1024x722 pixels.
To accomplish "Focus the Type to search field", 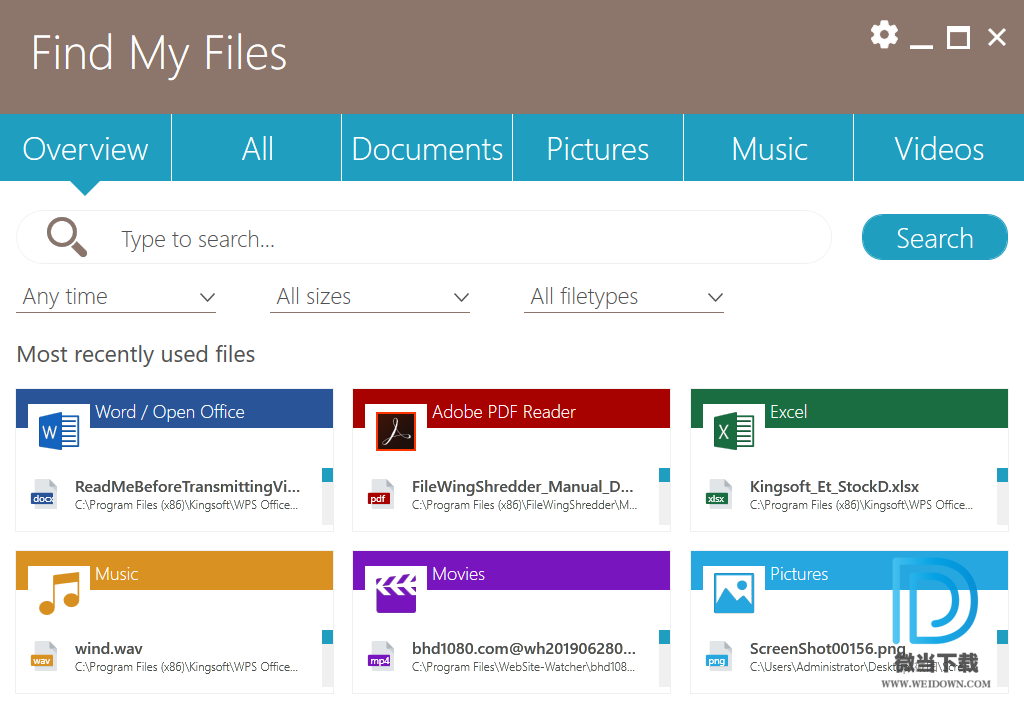I will (423, 238).
